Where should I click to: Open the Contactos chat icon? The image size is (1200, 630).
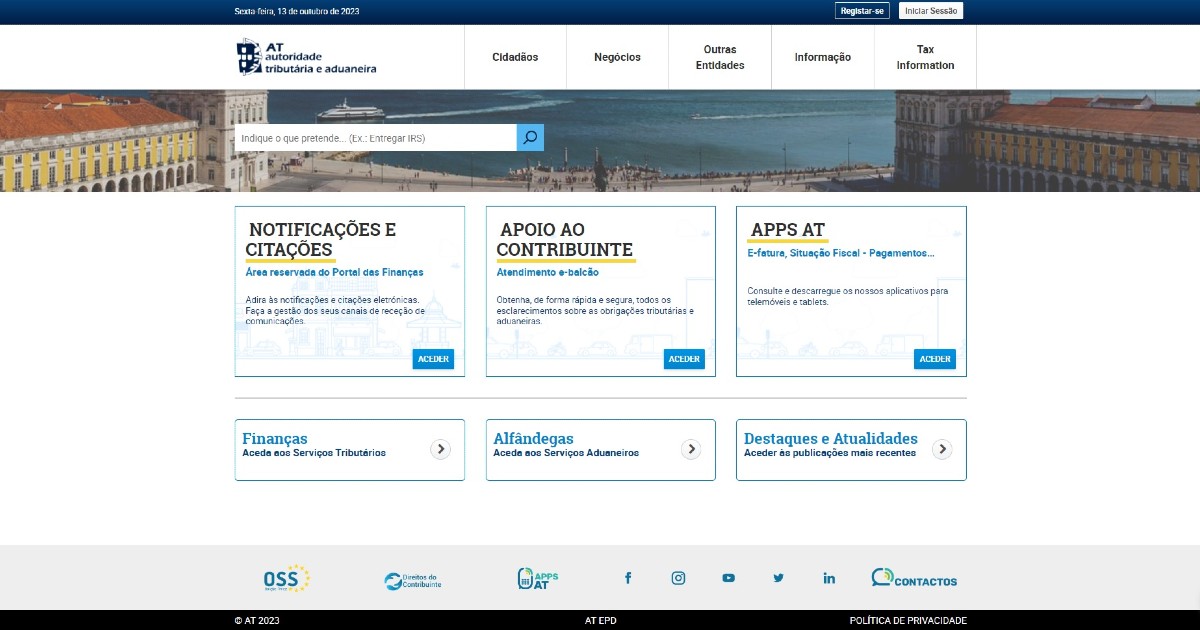[913, 579]
